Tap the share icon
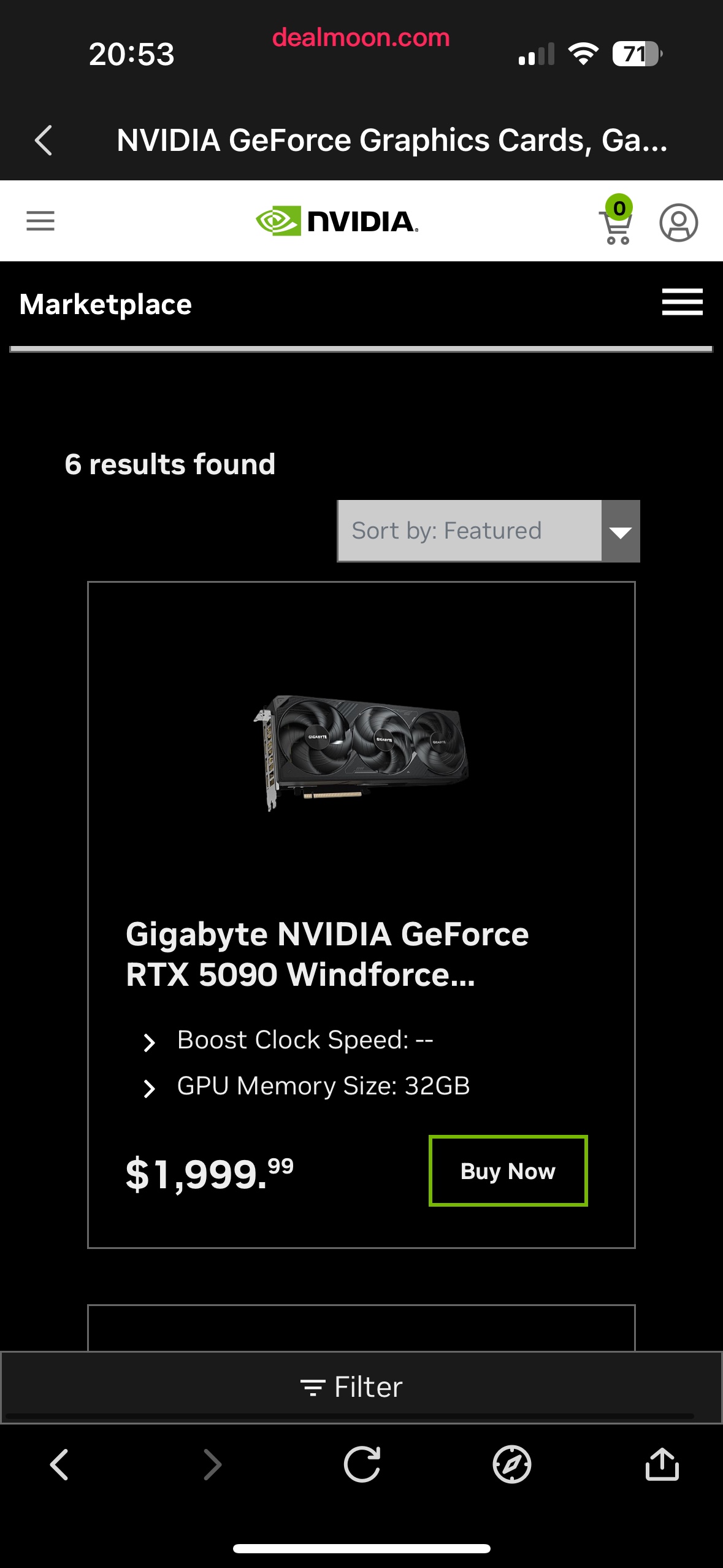The width and height of the screenshot is (723, 1568). point(662,1464)
